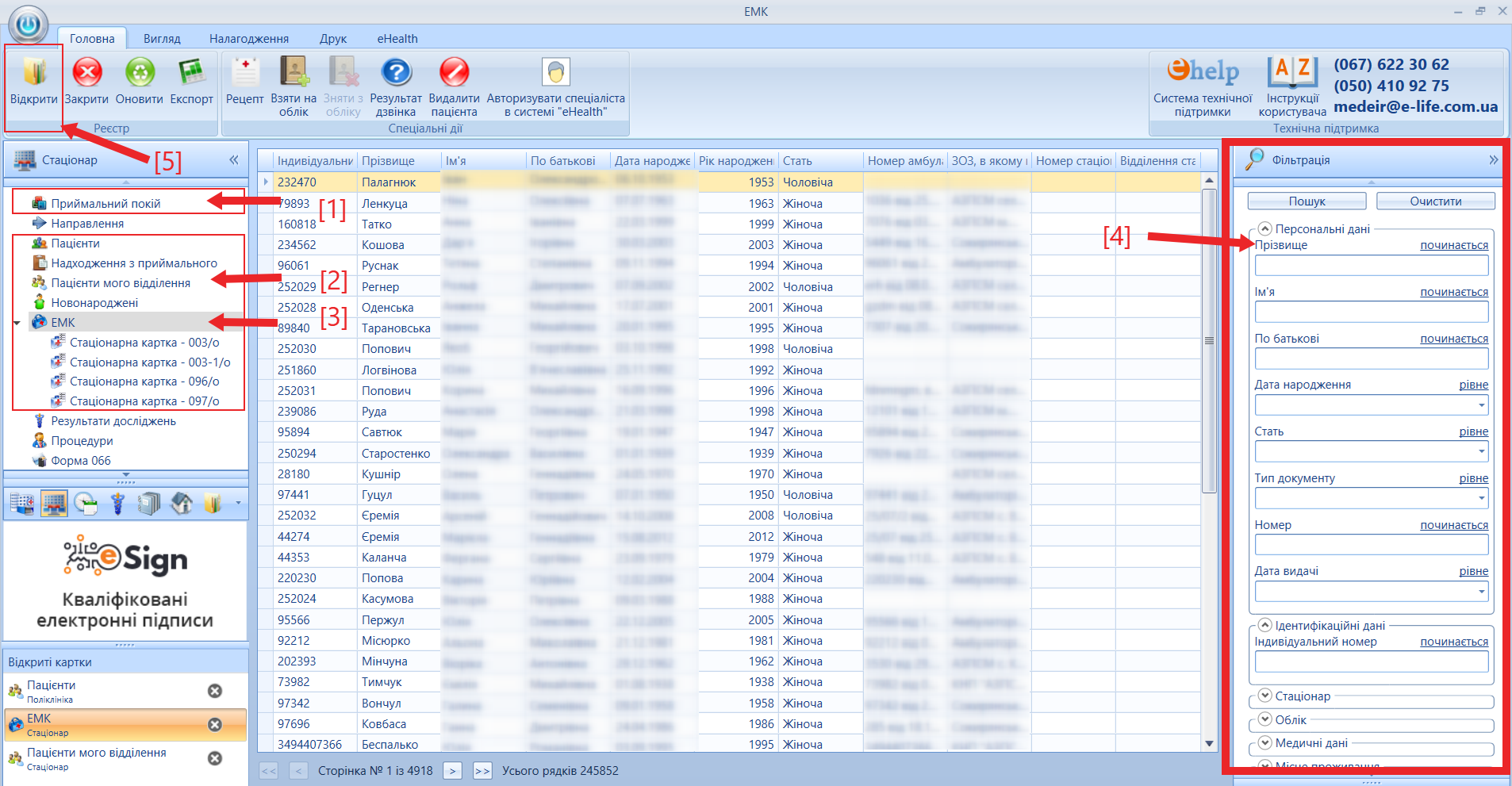
Task: Select Результати досліджень item
Action: [113, 421]
